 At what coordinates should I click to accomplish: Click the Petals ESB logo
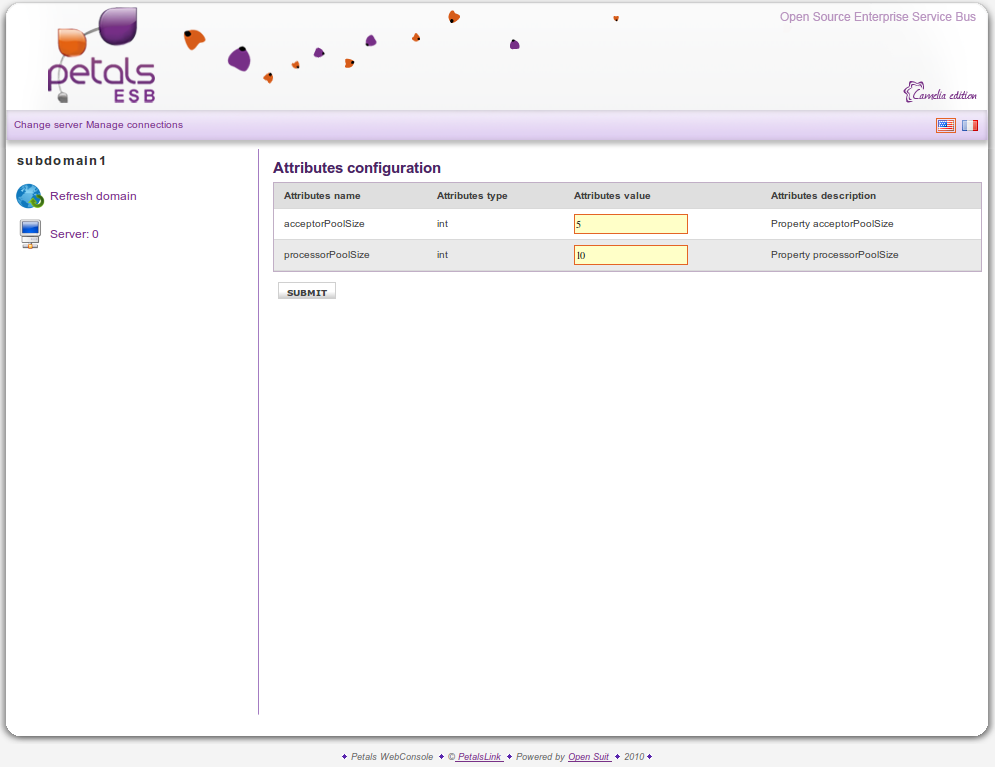pos(101,60)
